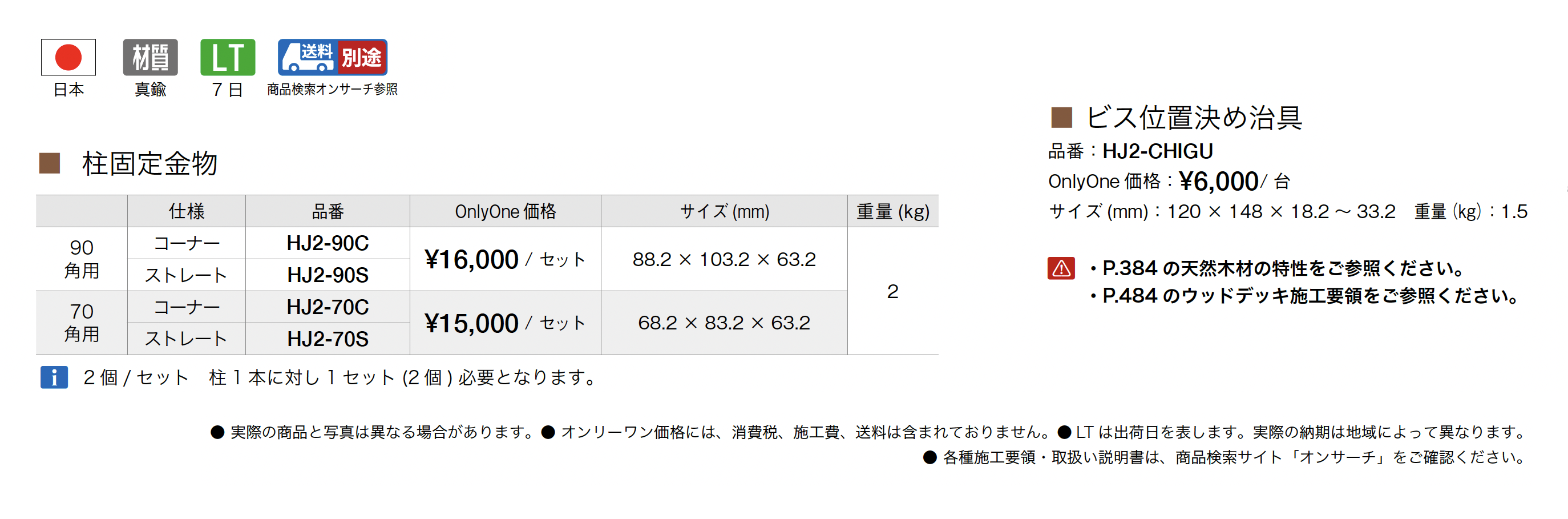This screenshot has height=519, width=1568.
Task: Select part number HJ2-70C
Action: [x=328, y=307]
